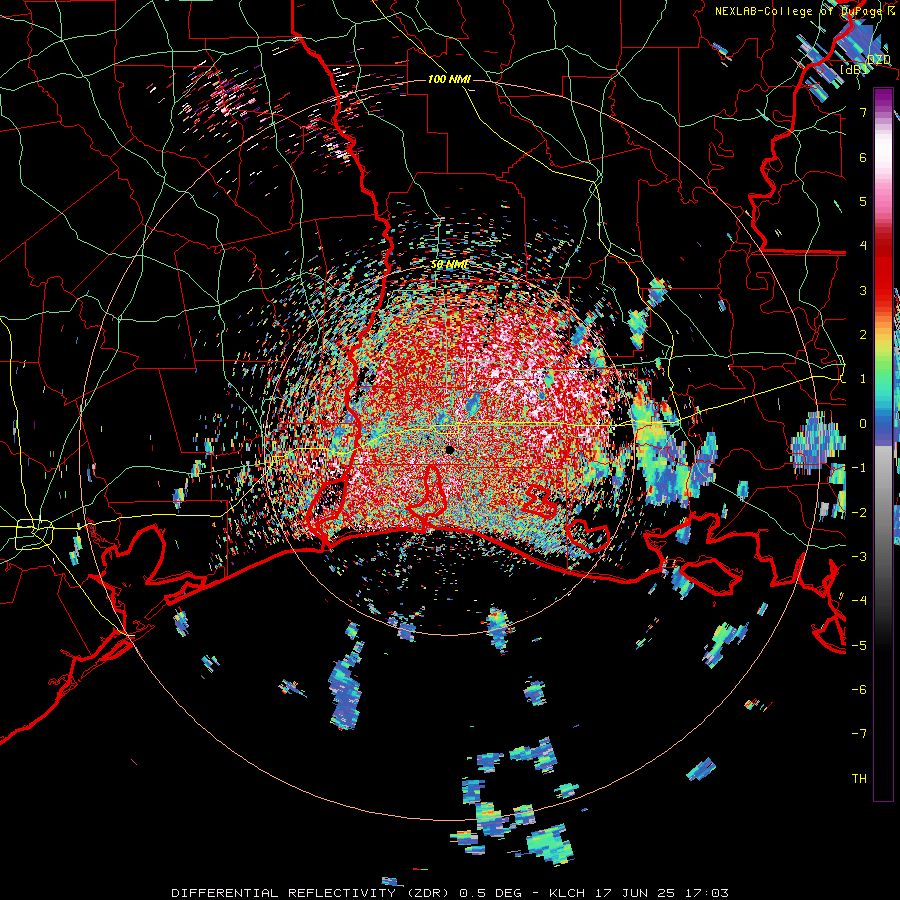The height and width of the screenshot is (900, 900).
Task: Click the "4" tick label on color scale
Action: pos(863,246)
